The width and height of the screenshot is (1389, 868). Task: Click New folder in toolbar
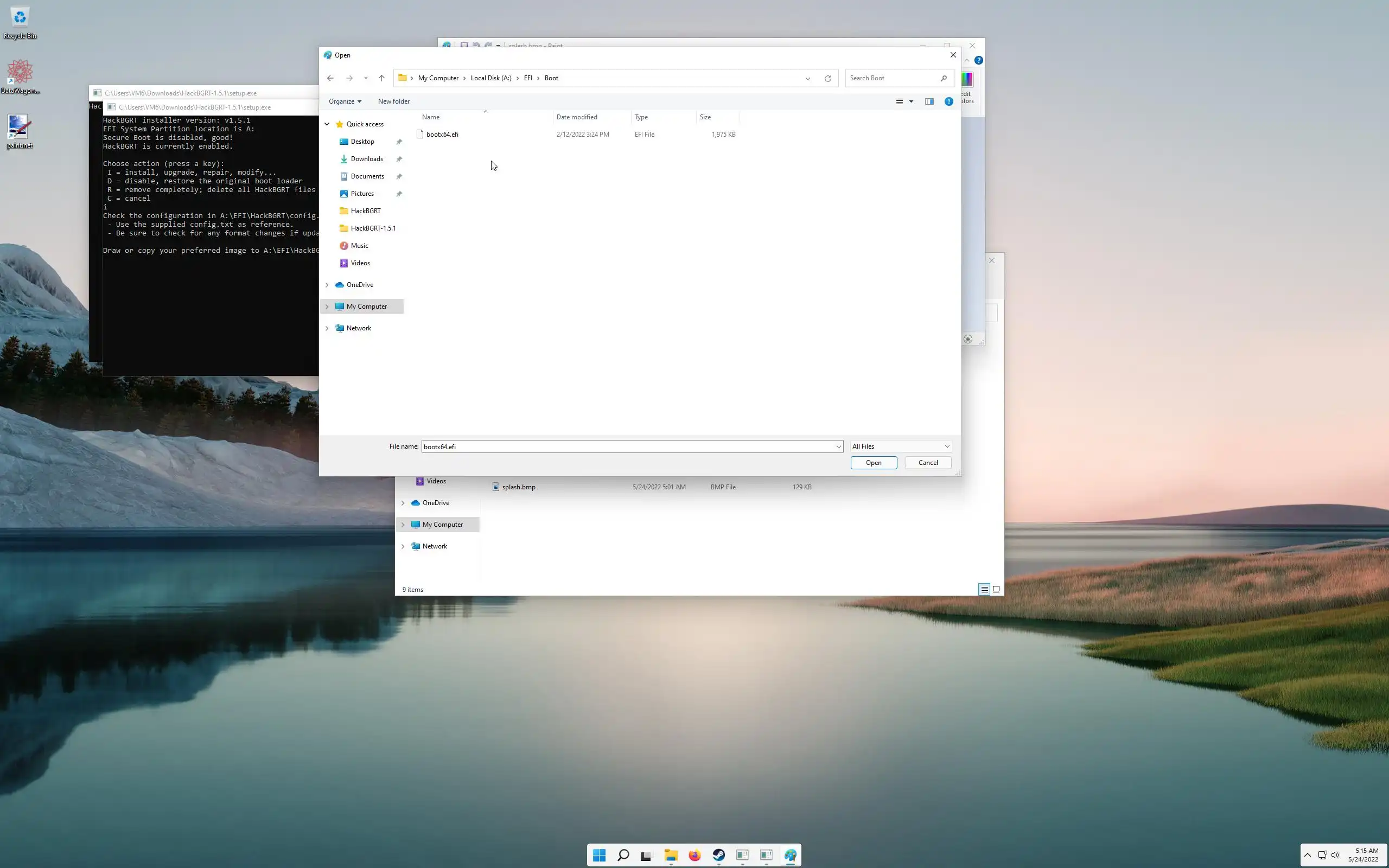pyautogui.click(x=393, y=101)
